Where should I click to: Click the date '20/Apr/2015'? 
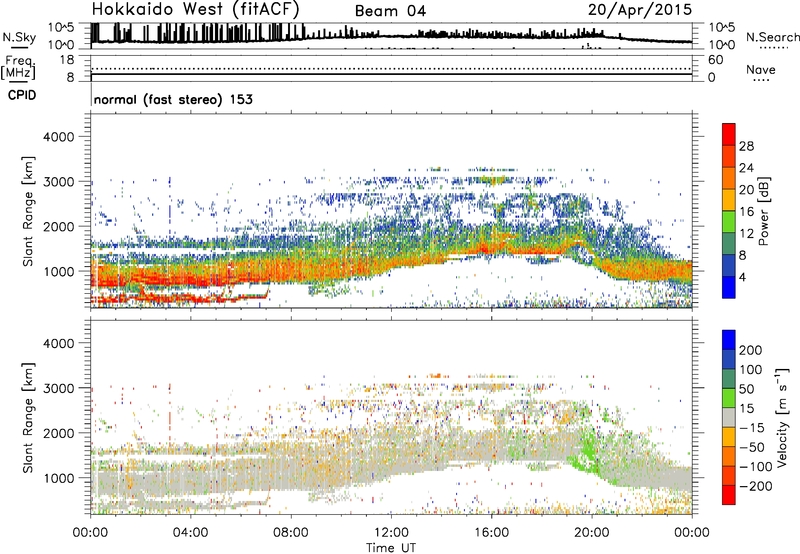(640, 10)
